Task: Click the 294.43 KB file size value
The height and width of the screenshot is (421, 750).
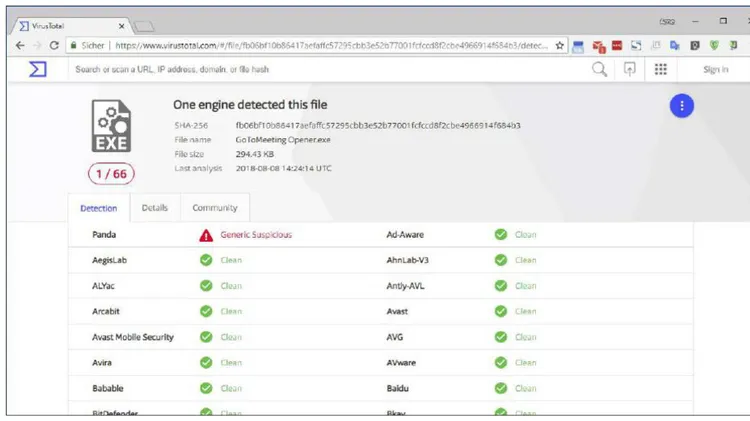Action: point(254,154)
